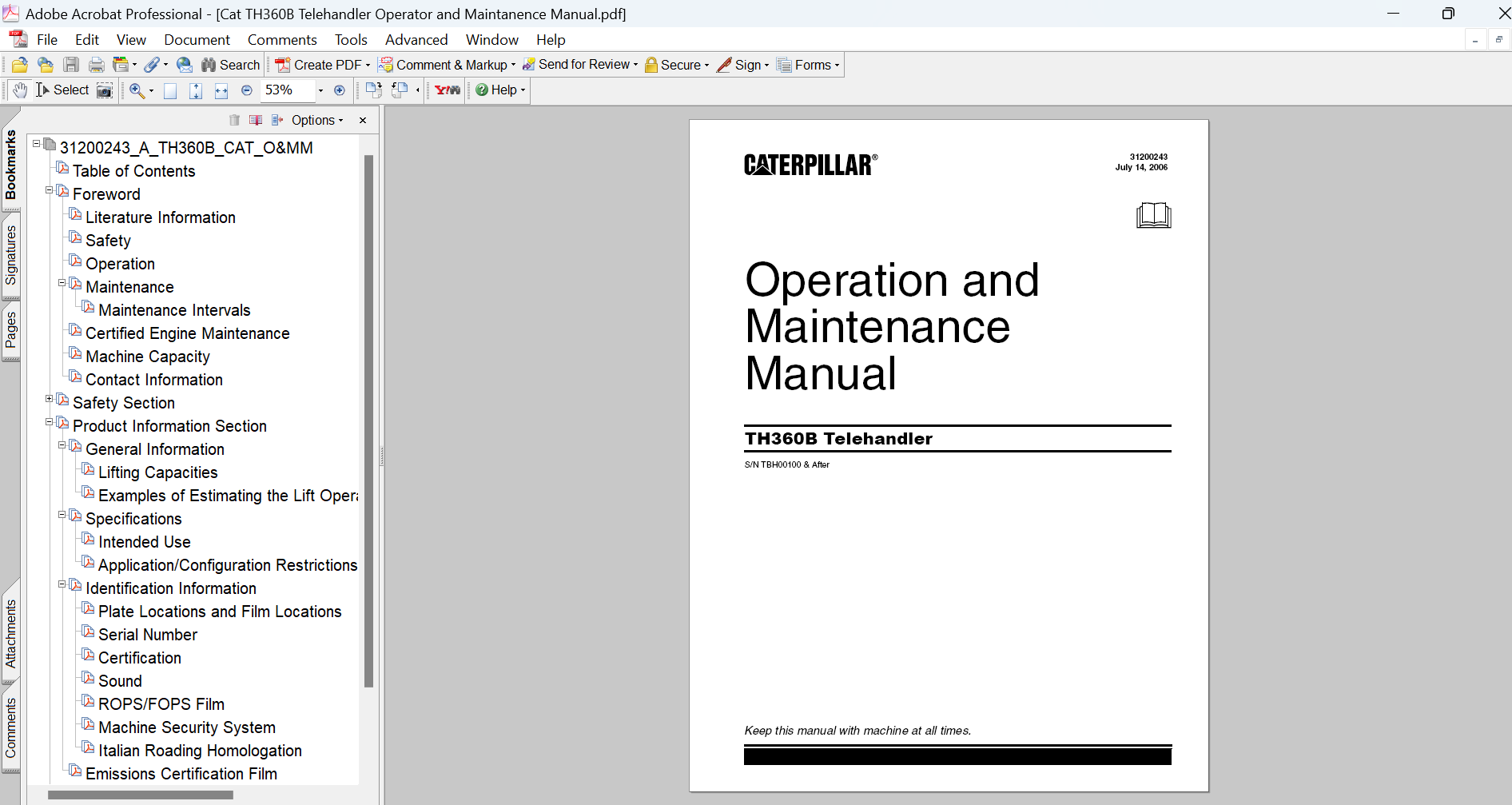Click the Open file folder icon
Viewport: 1512px width, 805px height.
[x=20, y=65]
